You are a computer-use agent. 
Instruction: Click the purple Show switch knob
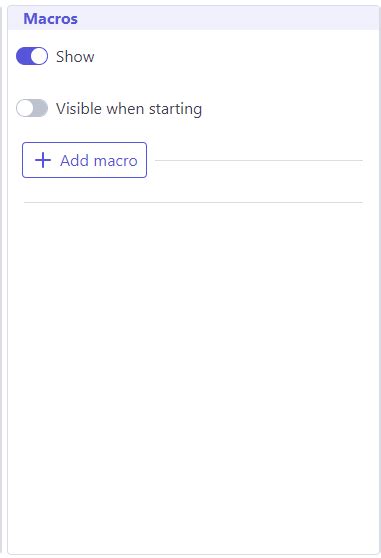pyautogui.click(x=39, y=56)
